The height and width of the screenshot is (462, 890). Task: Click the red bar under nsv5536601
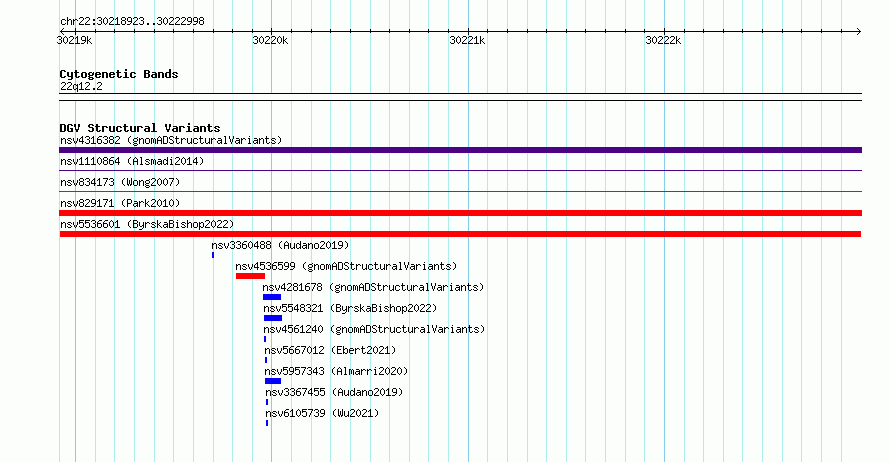coord(460,234)
